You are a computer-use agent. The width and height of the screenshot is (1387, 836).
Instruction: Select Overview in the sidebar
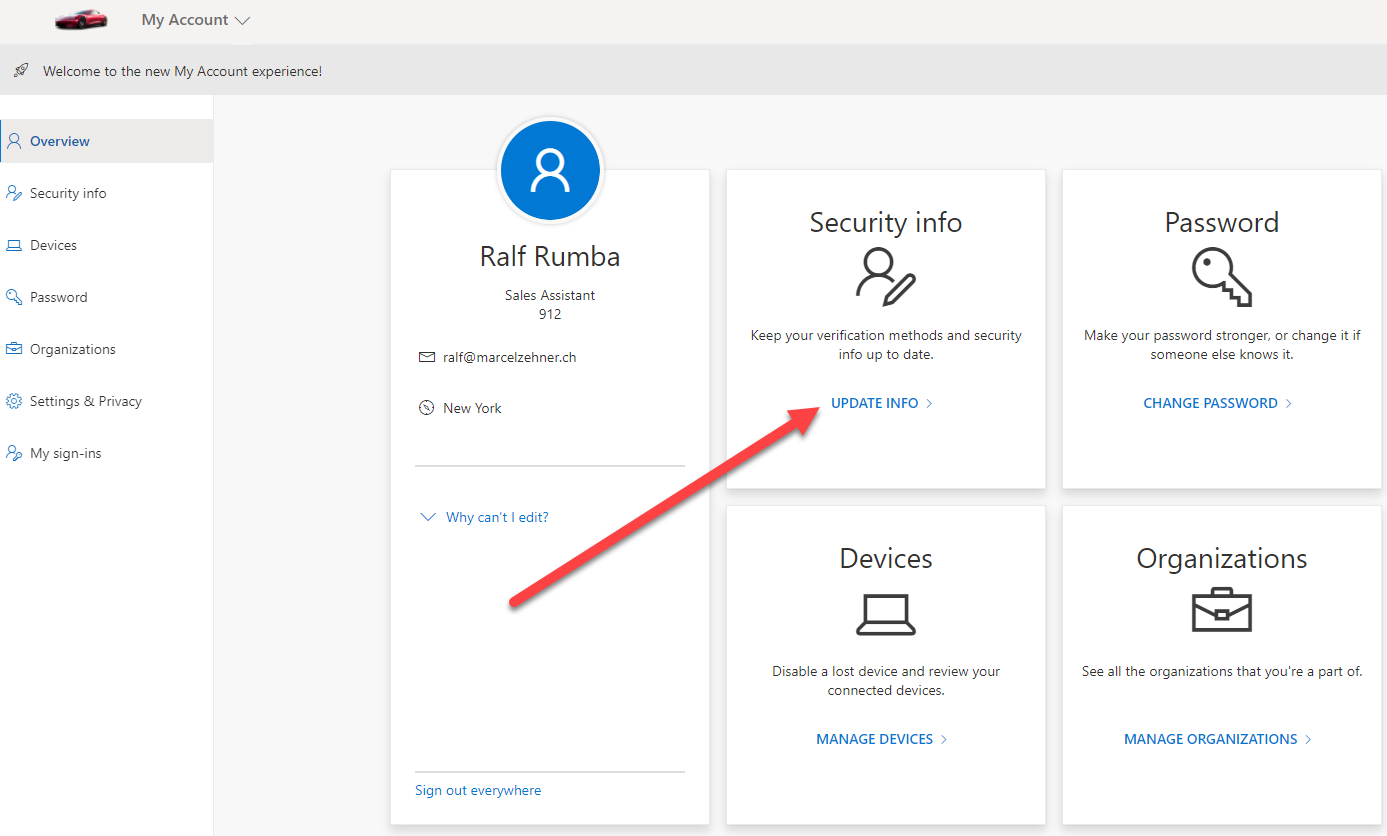tap(60, 141)
